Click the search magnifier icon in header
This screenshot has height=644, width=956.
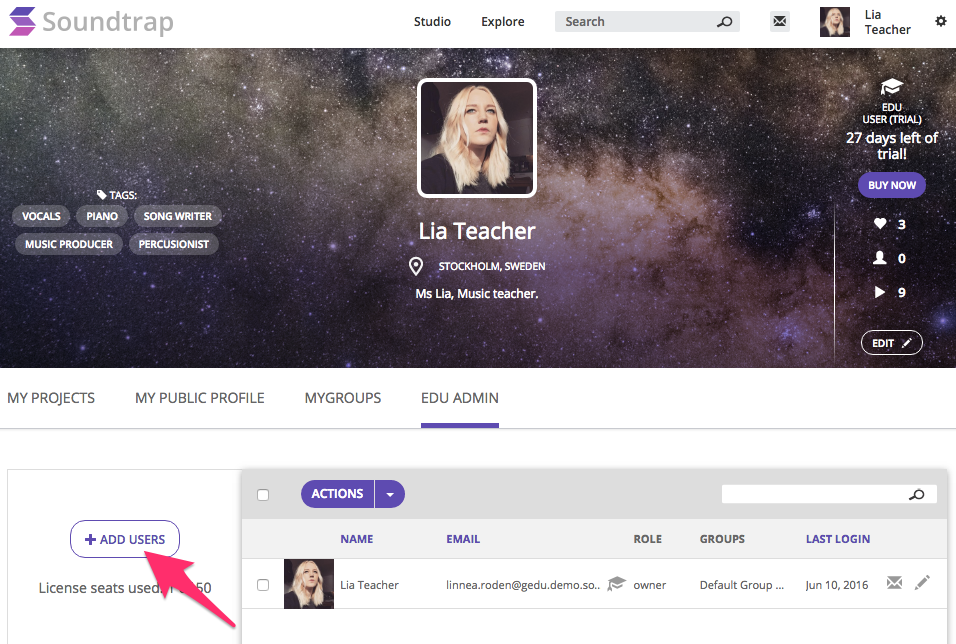coord(724,22)
